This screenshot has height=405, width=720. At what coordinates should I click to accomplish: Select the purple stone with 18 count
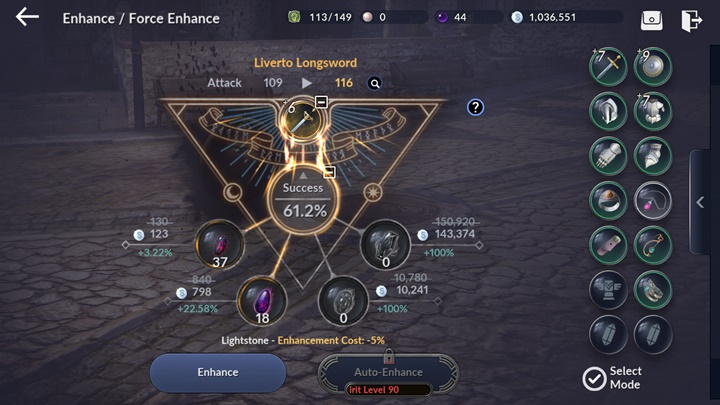(262, 301)
